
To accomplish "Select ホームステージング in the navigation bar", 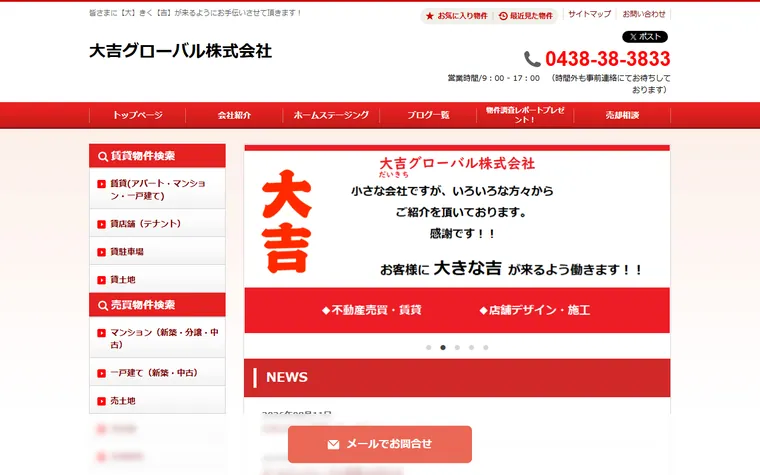I will [331, 115].
